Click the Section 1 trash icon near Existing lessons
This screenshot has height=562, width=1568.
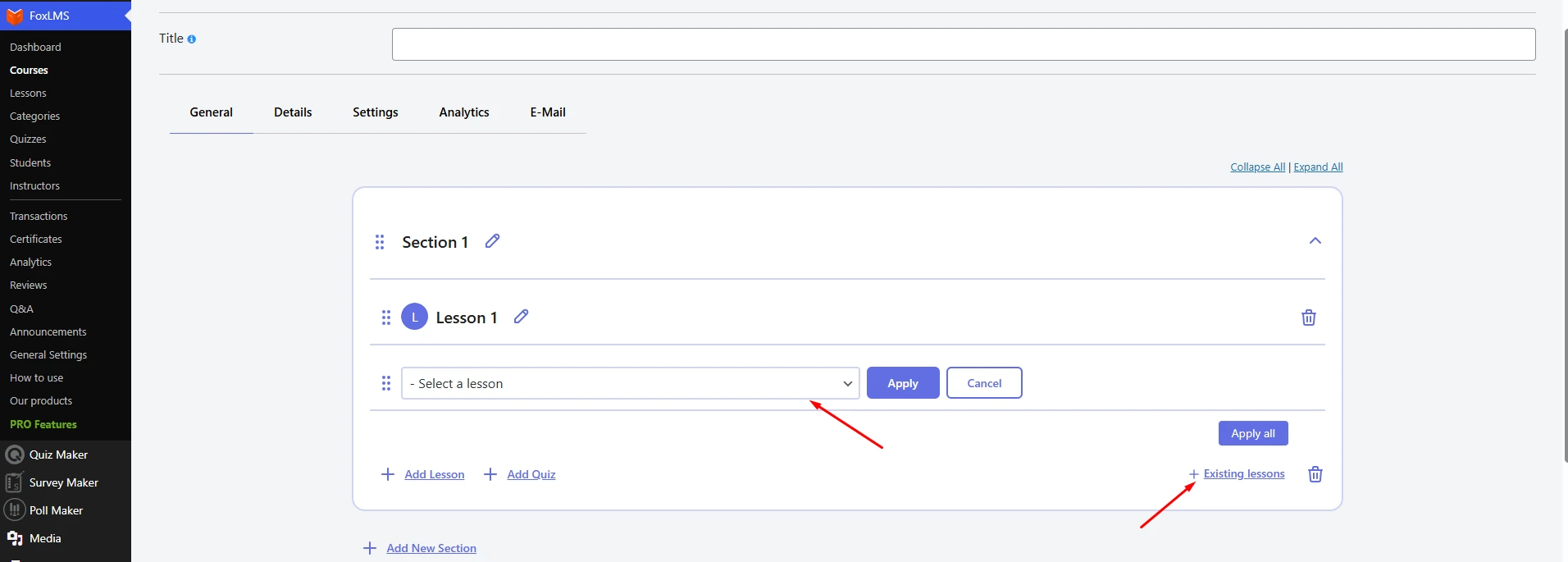click(1315, 474)
